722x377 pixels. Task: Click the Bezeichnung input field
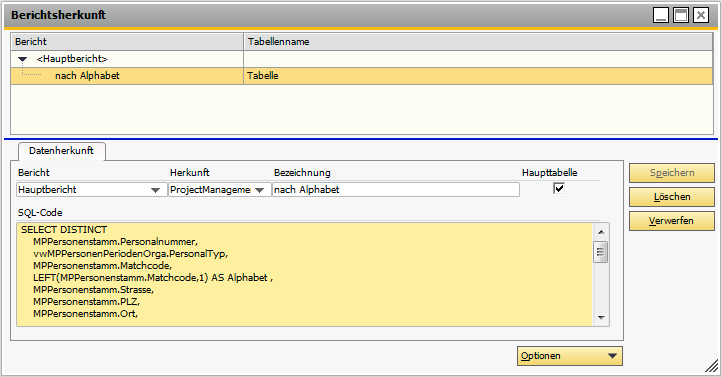click(396, 190)
